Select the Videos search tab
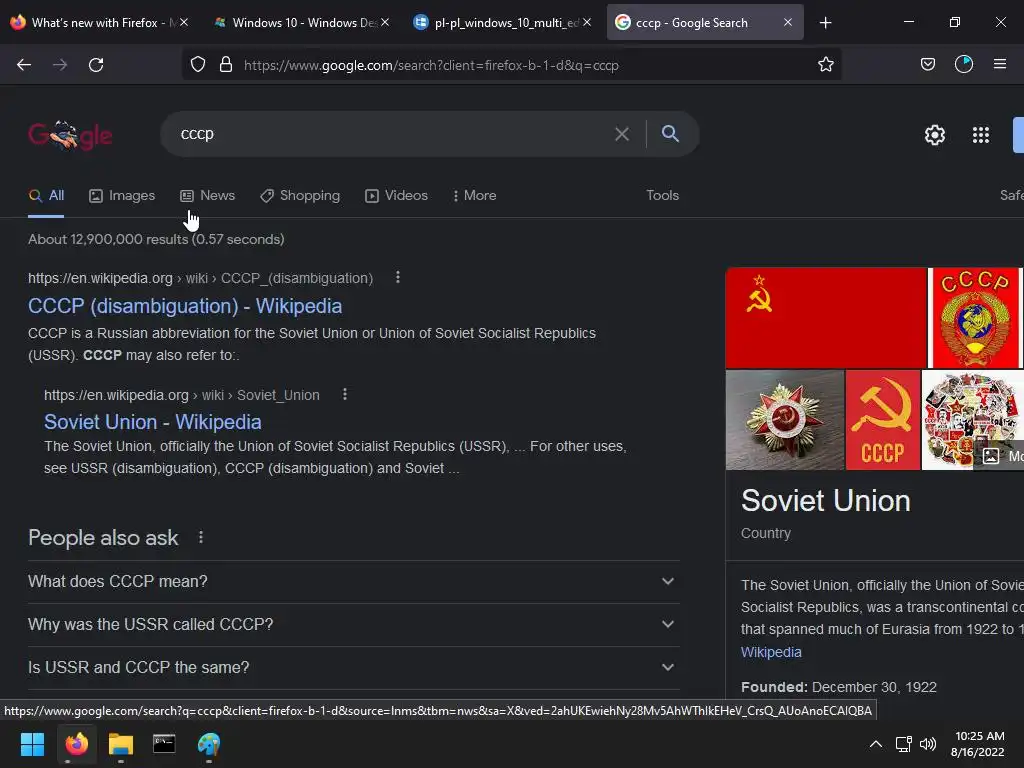1024x768 pixels. pyautogui.click(x=396, y=195)
